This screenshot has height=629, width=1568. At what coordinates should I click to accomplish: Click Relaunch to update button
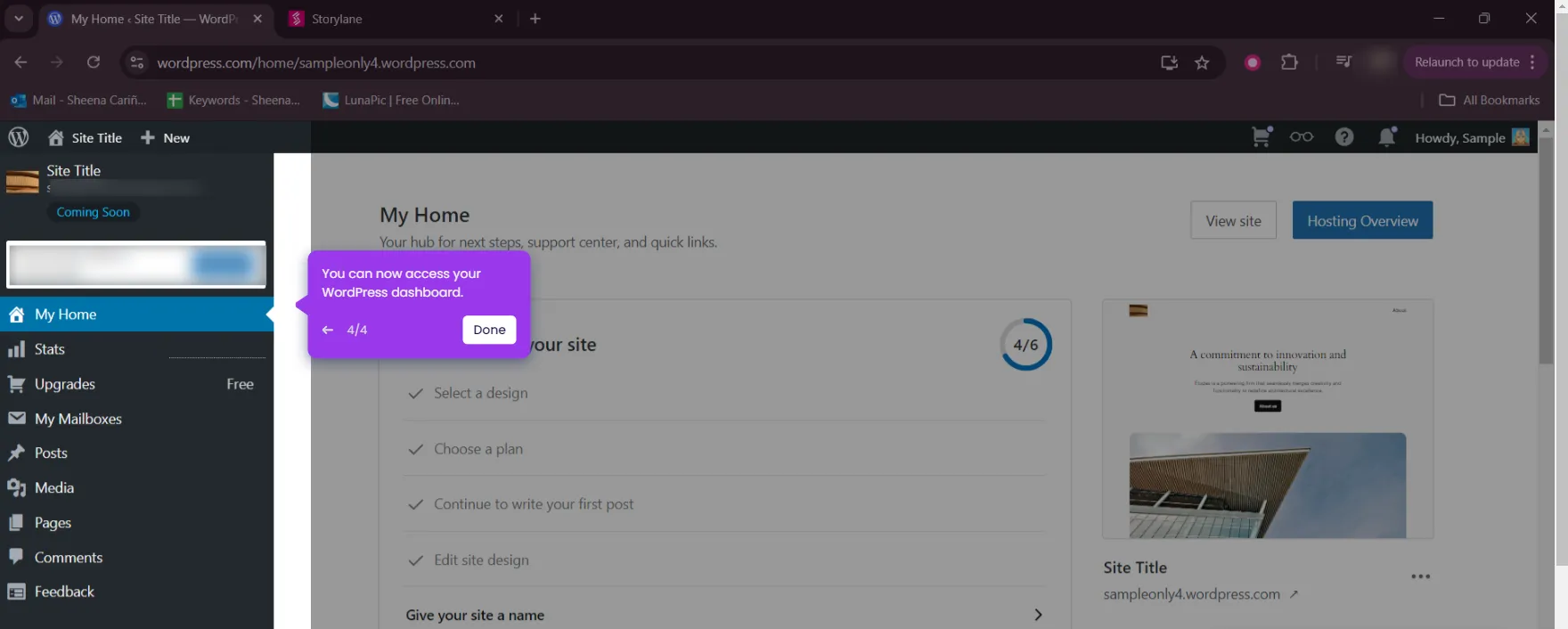point(1466,62)
